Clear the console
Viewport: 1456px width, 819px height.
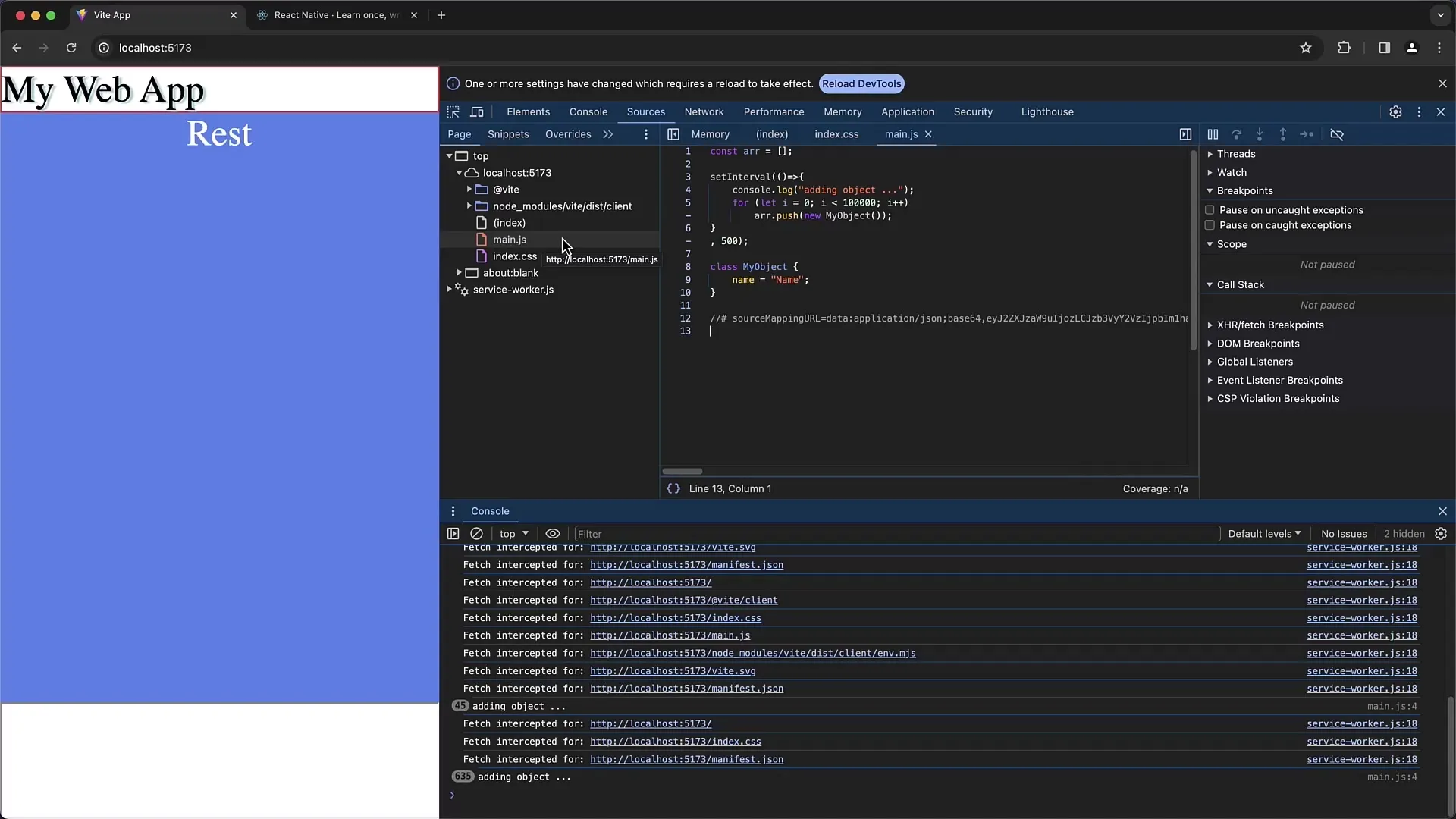(x=476, y=534)
